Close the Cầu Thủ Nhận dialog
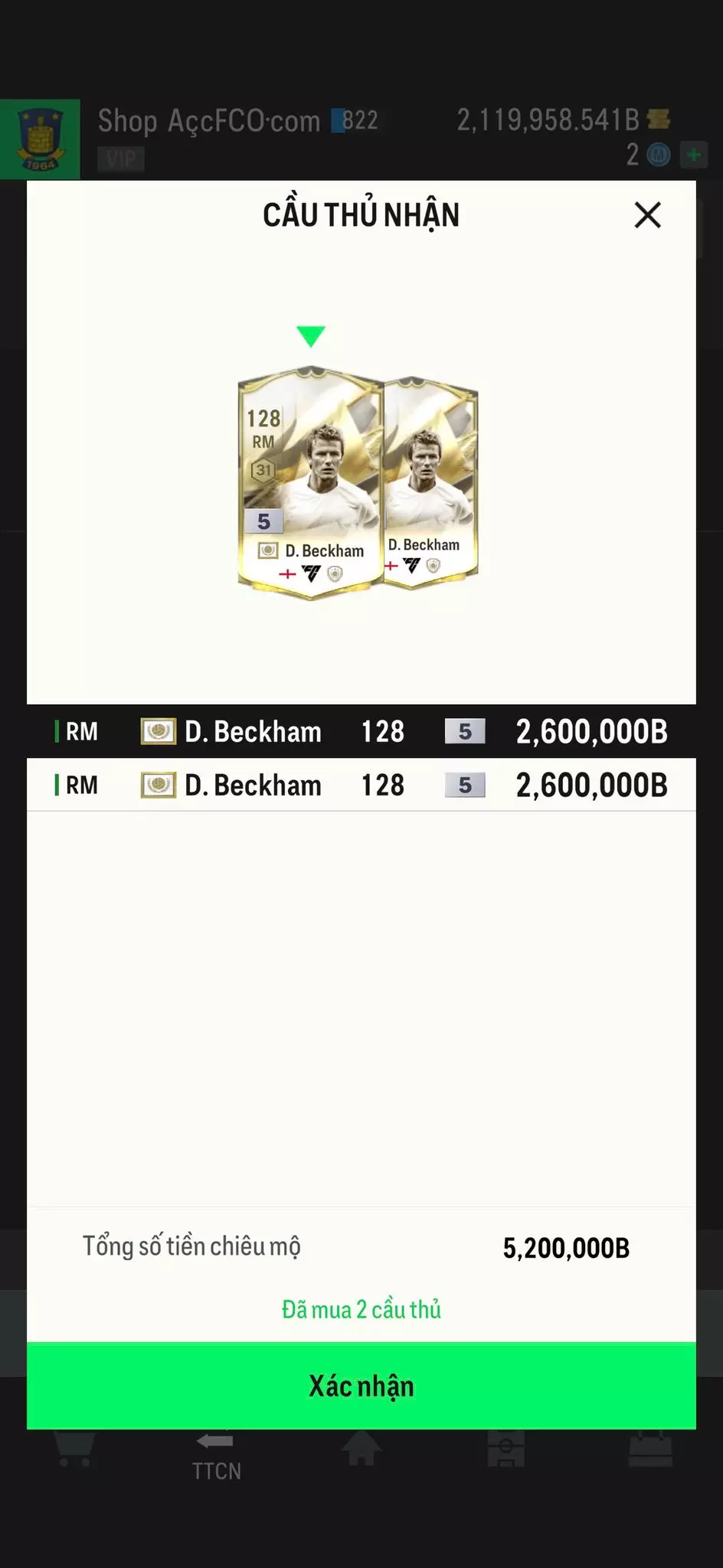The image size is (723, 1568). click(x=647, y=215)
